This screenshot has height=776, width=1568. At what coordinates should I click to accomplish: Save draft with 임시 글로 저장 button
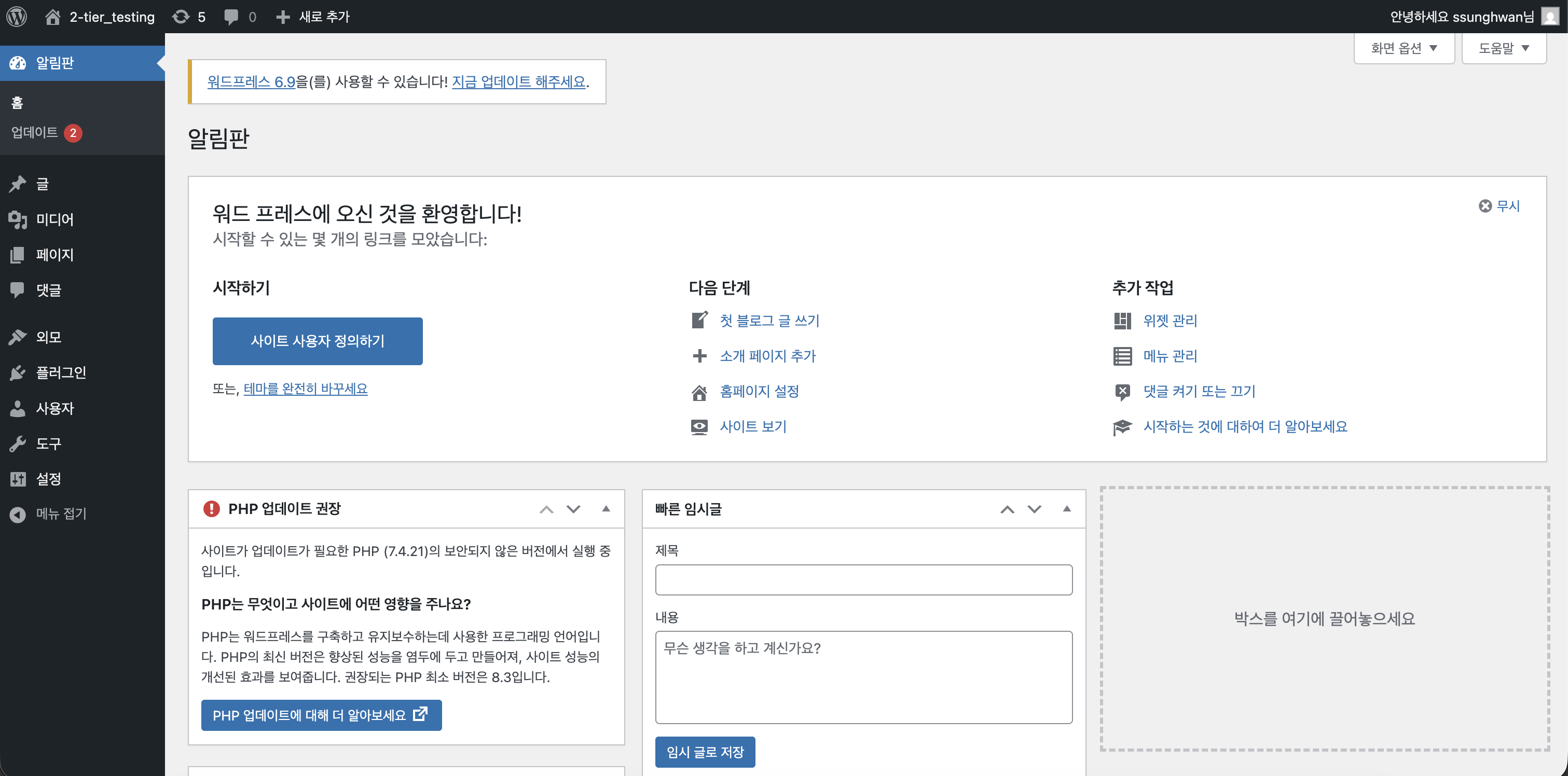(705, 752)
